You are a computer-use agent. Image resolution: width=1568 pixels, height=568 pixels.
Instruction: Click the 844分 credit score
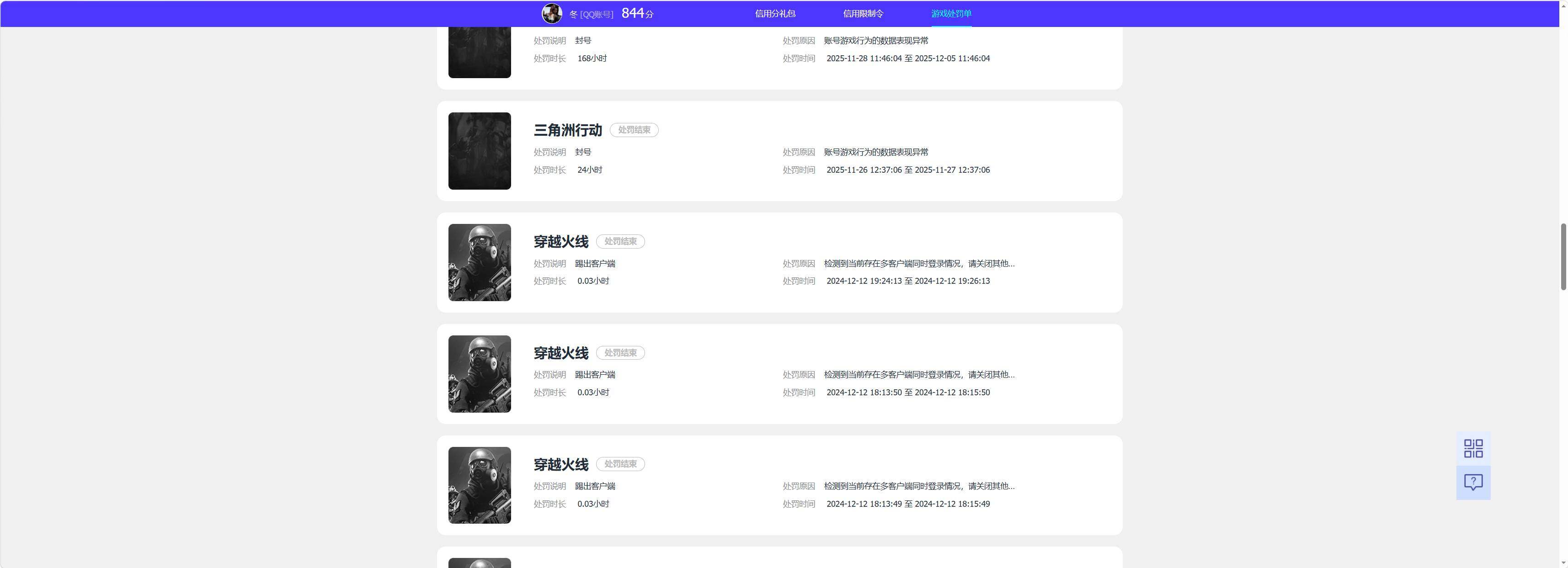(x=637, y=13)
